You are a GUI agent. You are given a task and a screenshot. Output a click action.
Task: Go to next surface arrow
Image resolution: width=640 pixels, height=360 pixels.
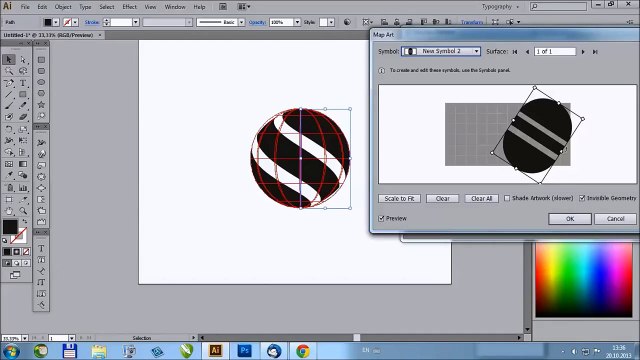coord(583,52)
